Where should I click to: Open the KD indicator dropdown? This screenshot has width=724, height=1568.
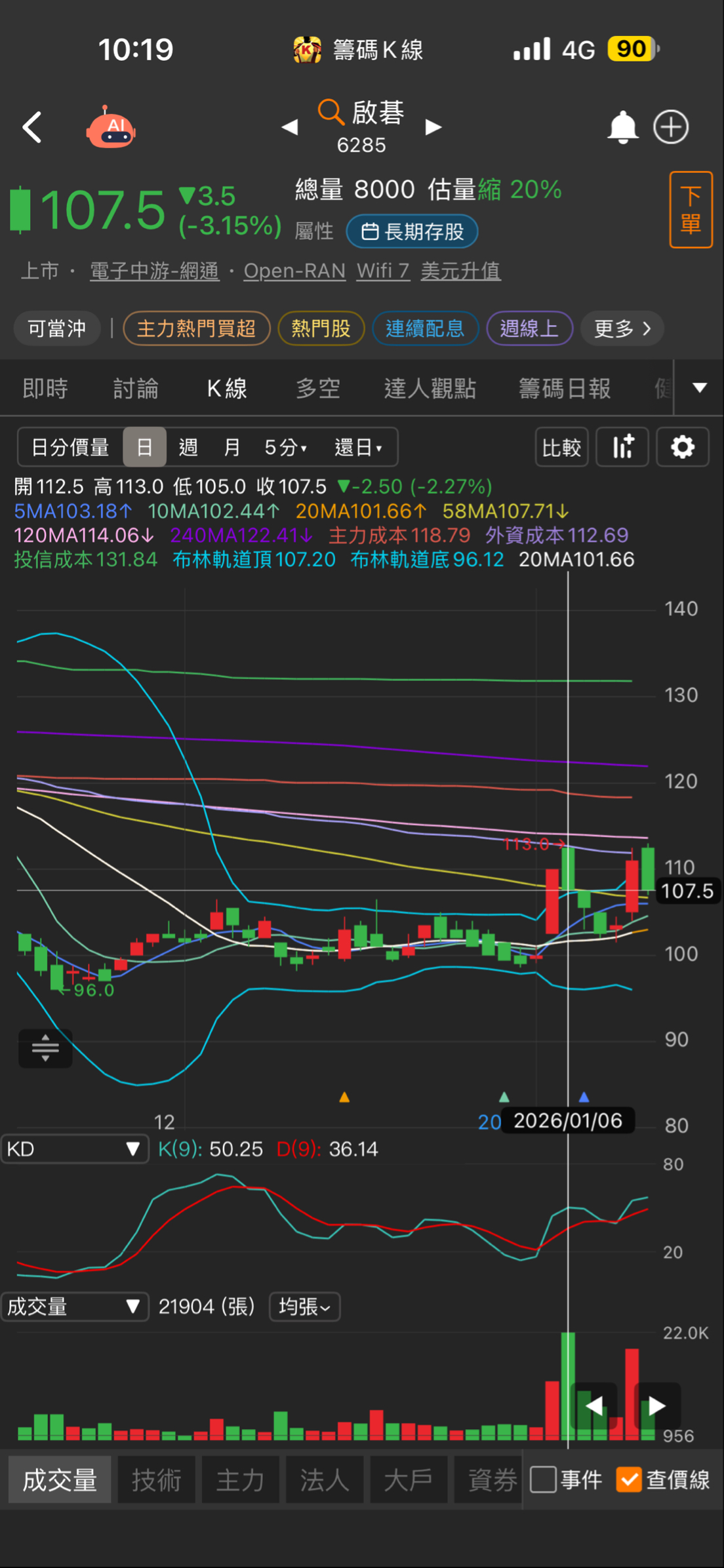[x=74, y=1149]
